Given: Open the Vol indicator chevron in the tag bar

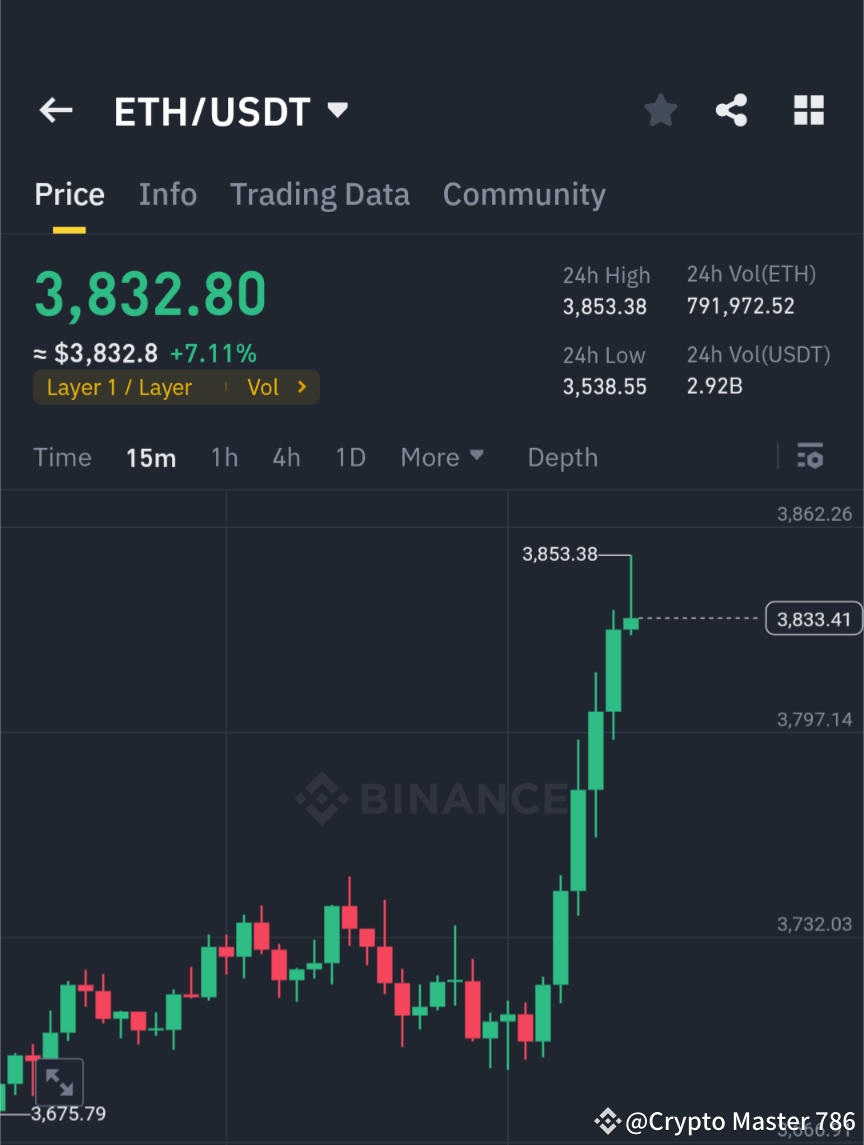Looking at the screenshot, I should tap(300, 387).
